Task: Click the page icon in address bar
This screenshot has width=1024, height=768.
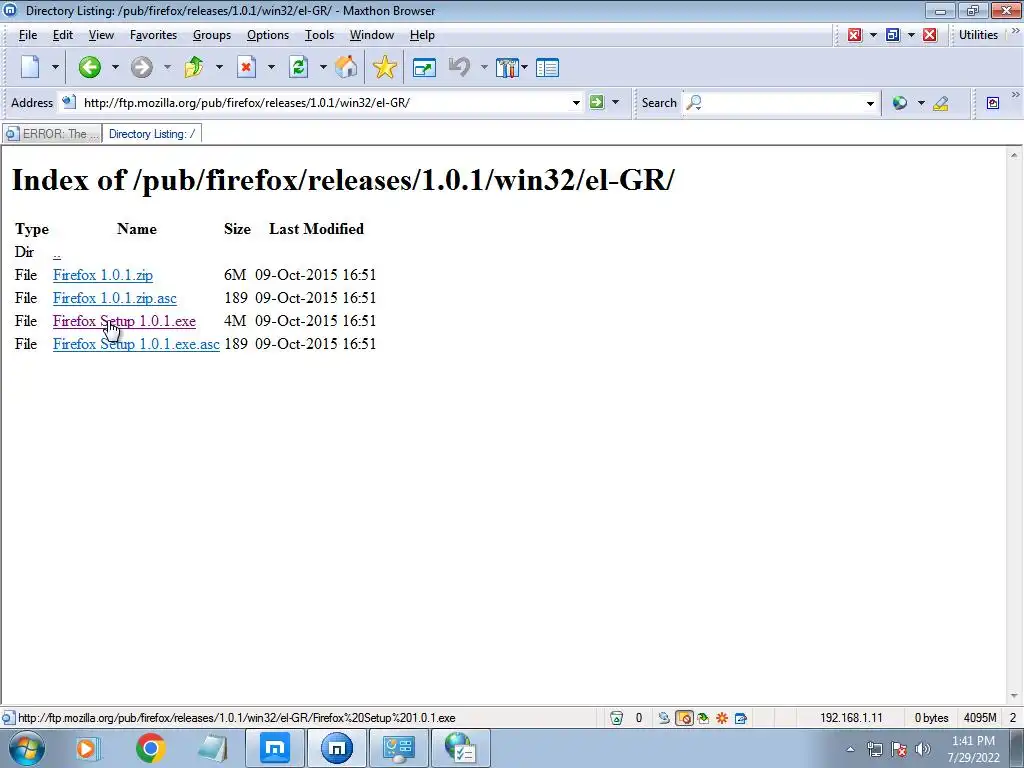Action: click(x=69, y=102)
